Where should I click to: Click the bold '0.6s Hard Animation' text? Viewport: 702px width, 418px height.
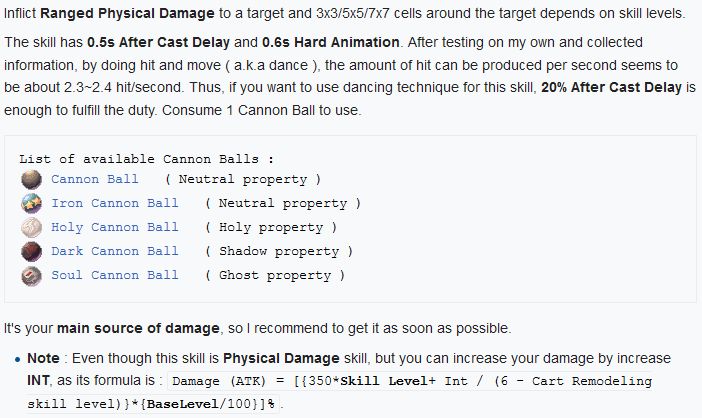334,48
